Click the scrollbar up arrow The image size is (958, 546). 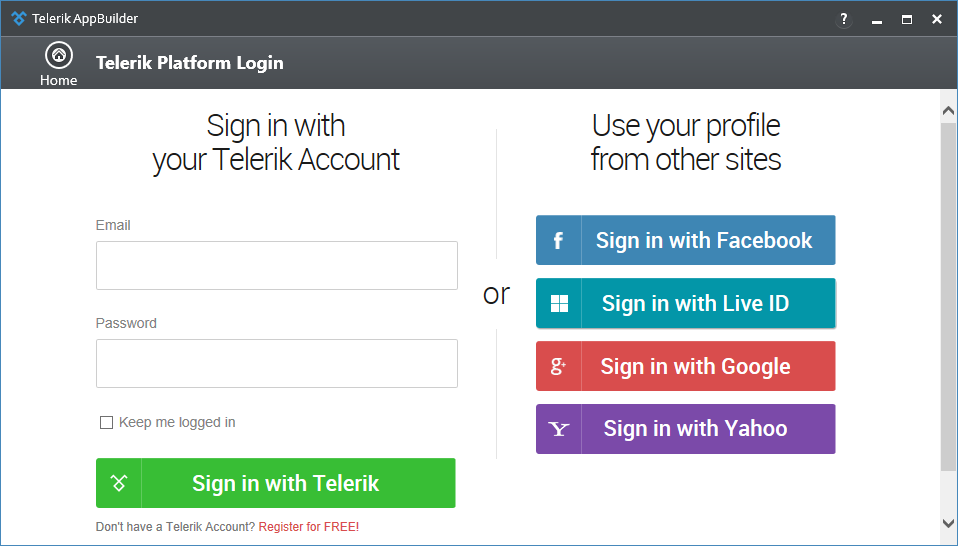pos(948,107)
